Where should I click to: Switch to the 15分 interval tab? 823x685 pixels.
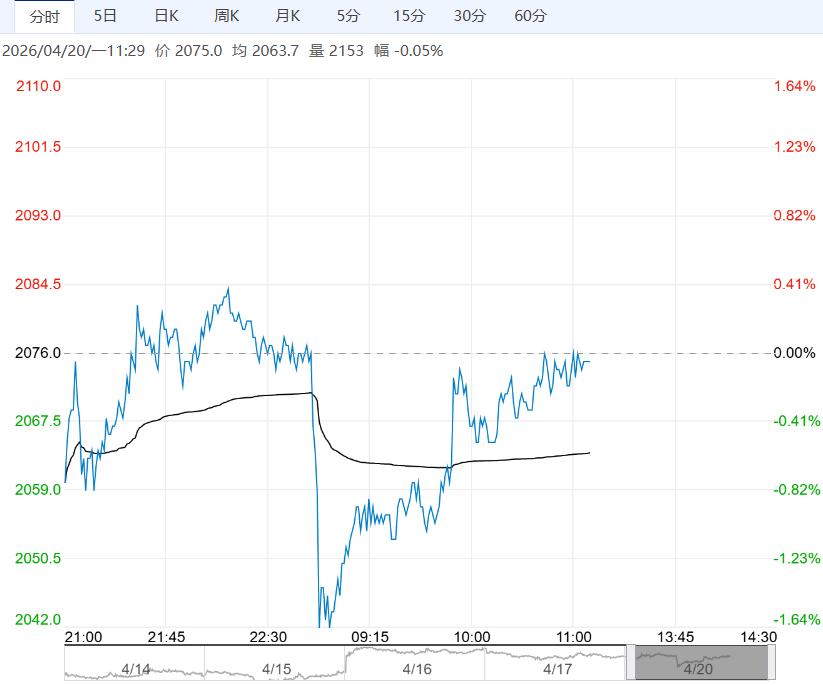point(409,16)
